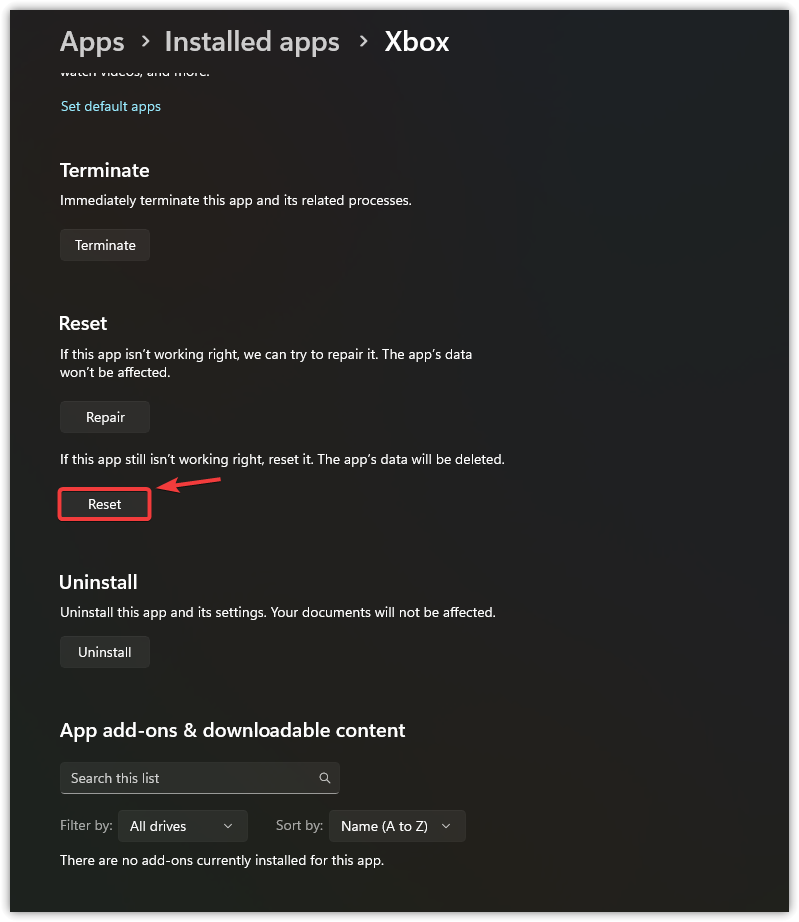This screenshot has height=922, width=799.
Task: Click the chevron between Apps and Installed apps
Action: pyautogui.click(x=145, y=41)
